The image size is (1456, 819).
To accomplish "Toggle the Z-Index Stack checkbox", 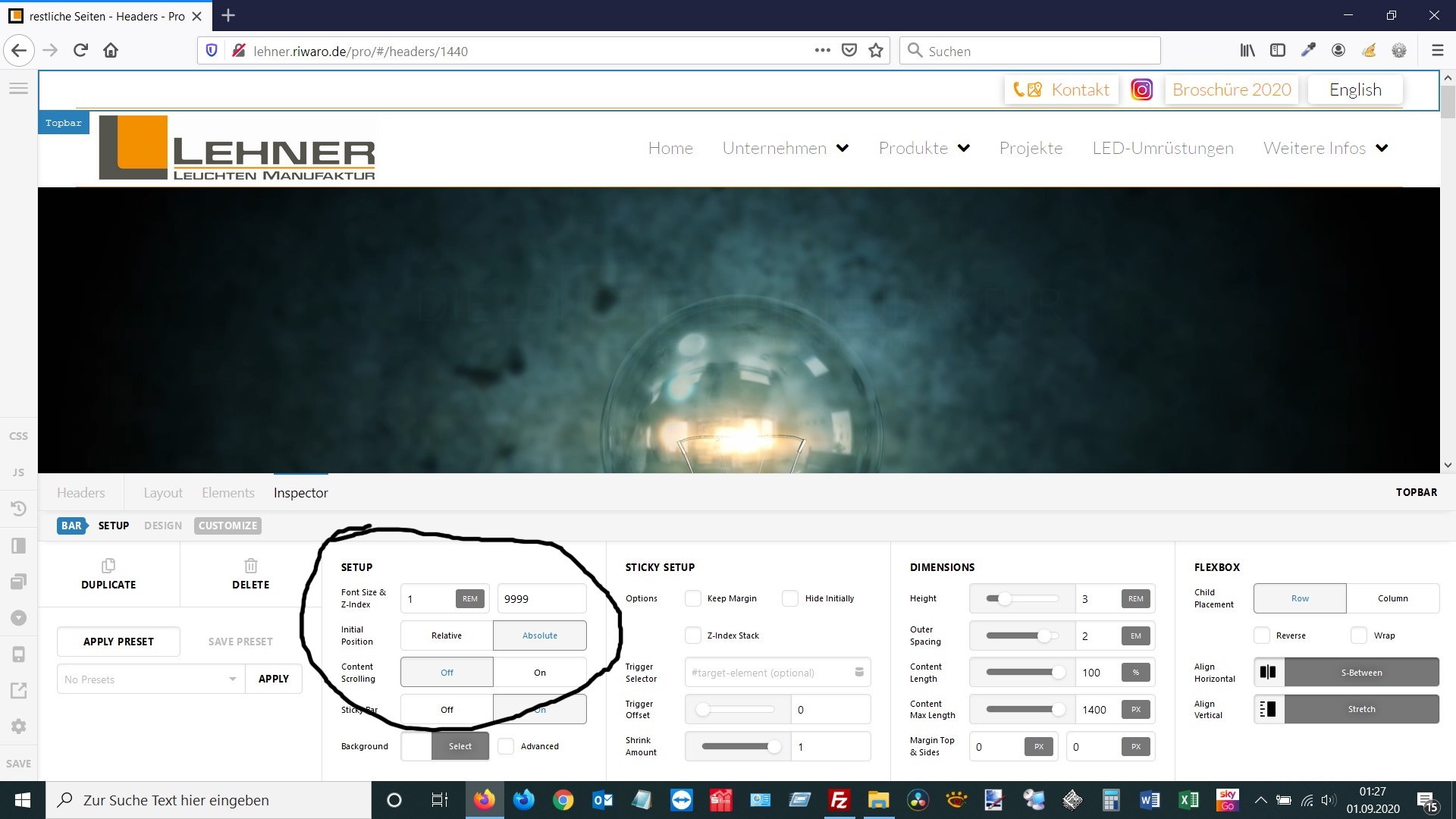I will 693,635.
